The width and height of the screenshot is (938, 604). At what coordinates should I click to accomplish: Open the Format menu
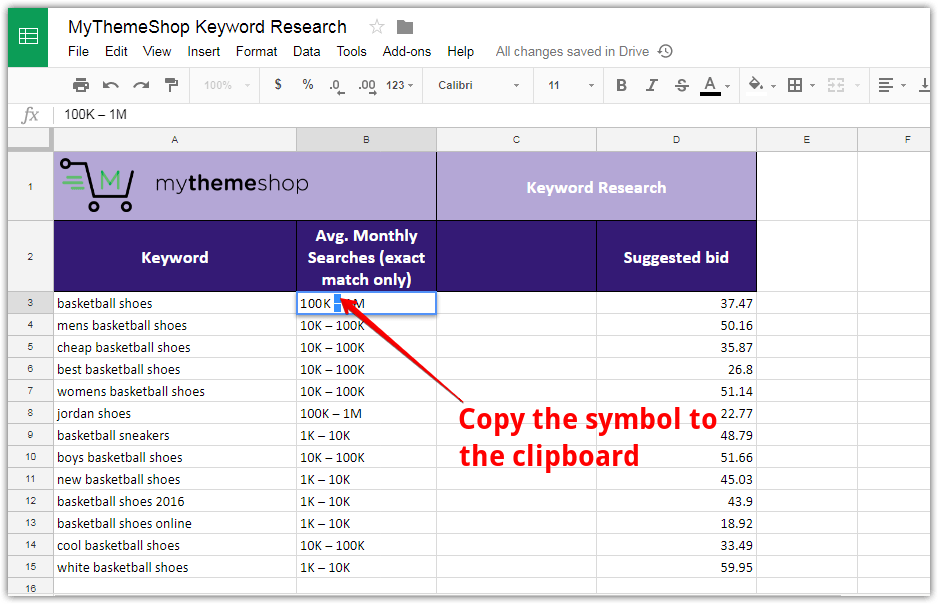pos(256,51)
